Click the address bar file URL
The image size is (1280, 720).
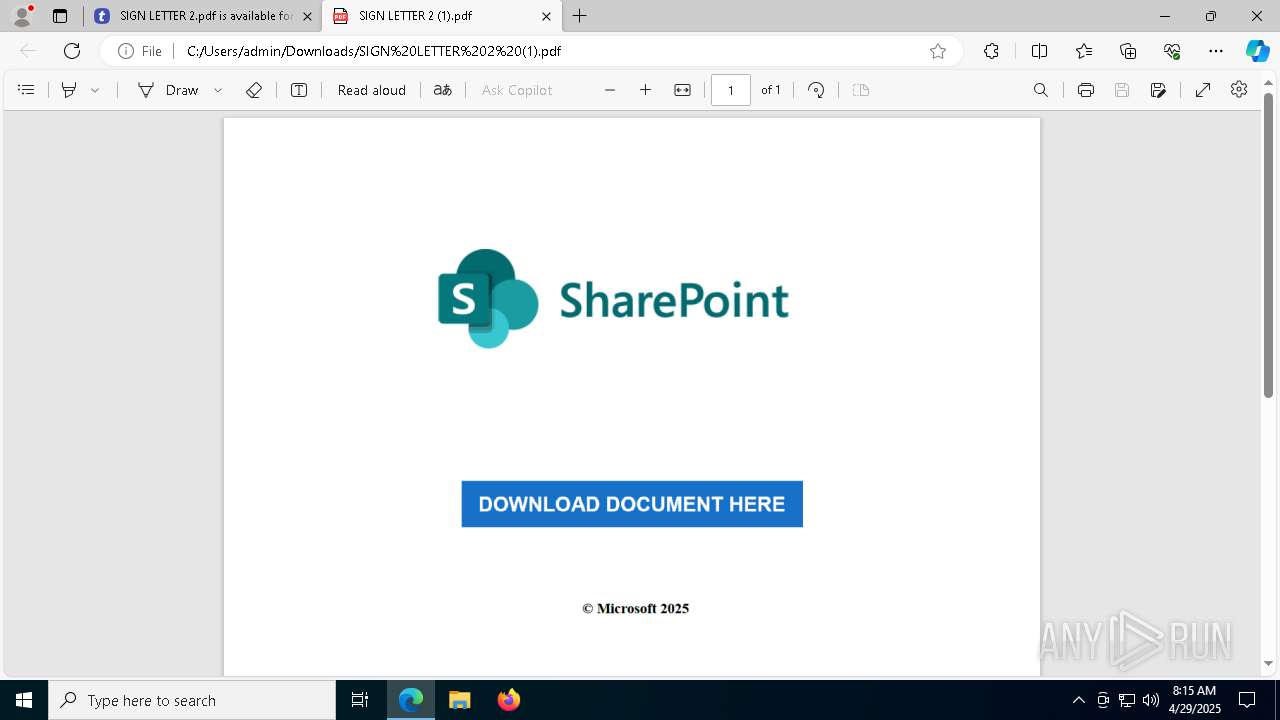[374, 51]
